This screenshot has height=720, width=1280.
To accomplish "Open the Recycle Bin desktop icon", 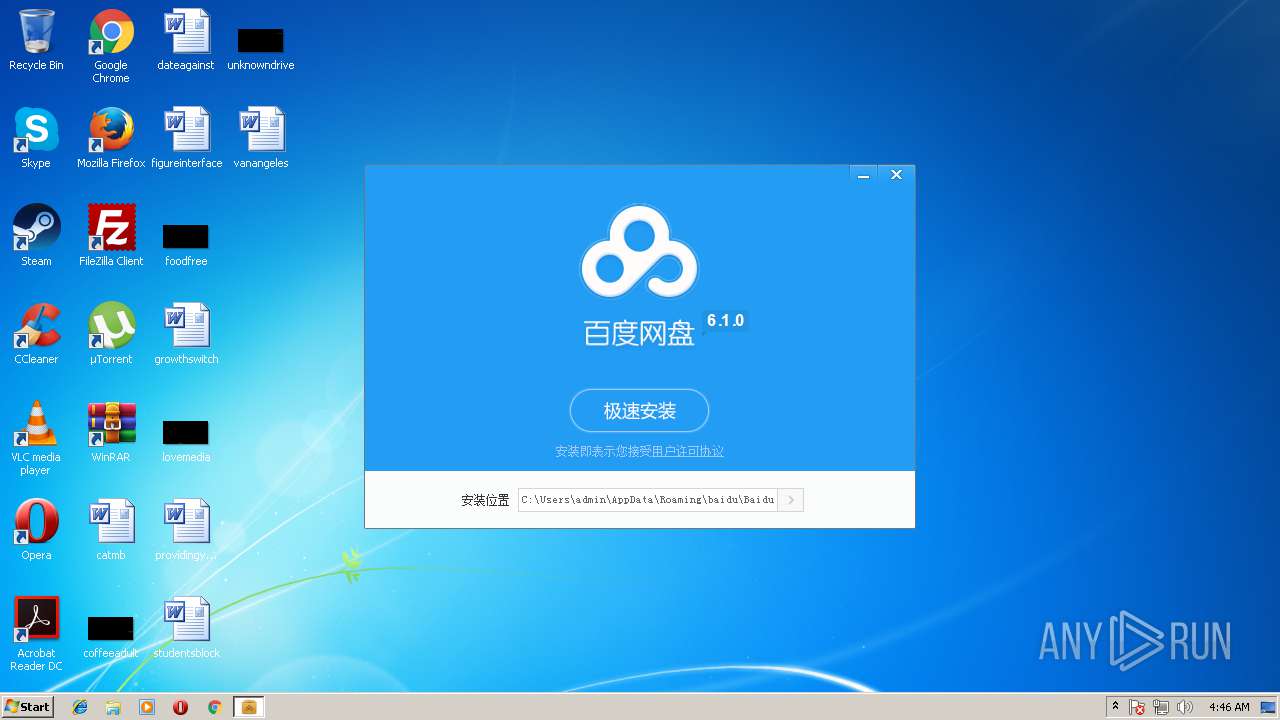I will 36,40.
